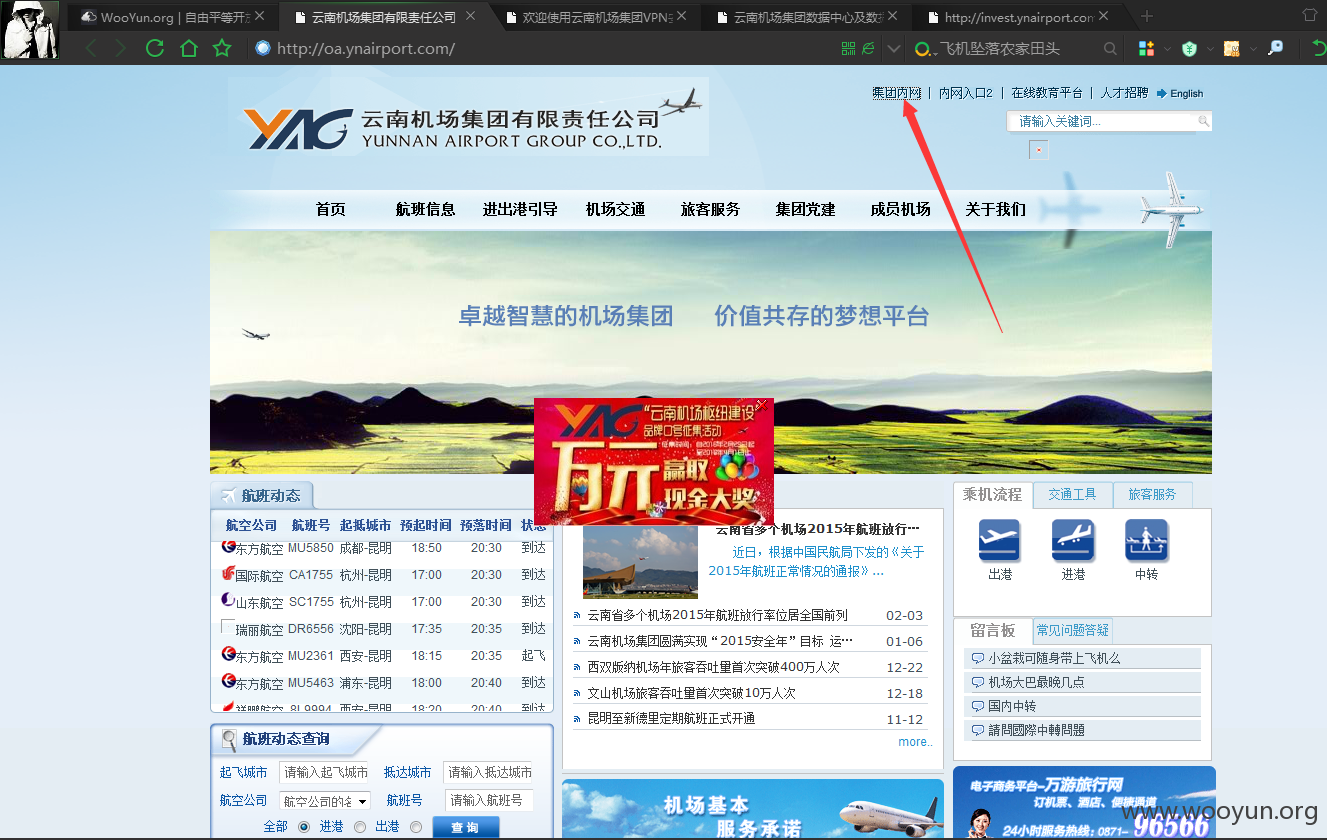Open the 关于我们 navigation menu item
1327x840 pixels.
[x=995, y=209]
